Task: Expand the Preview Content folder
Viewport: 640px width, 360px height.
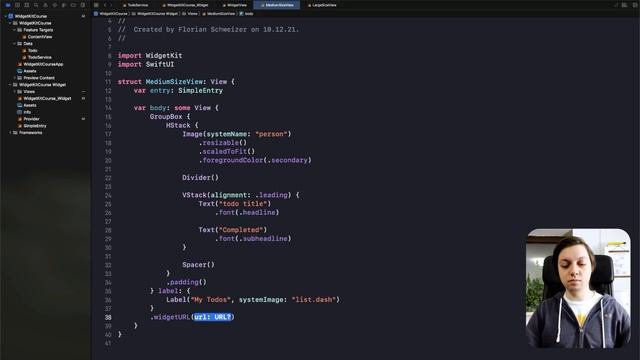Action: [15, 78]
